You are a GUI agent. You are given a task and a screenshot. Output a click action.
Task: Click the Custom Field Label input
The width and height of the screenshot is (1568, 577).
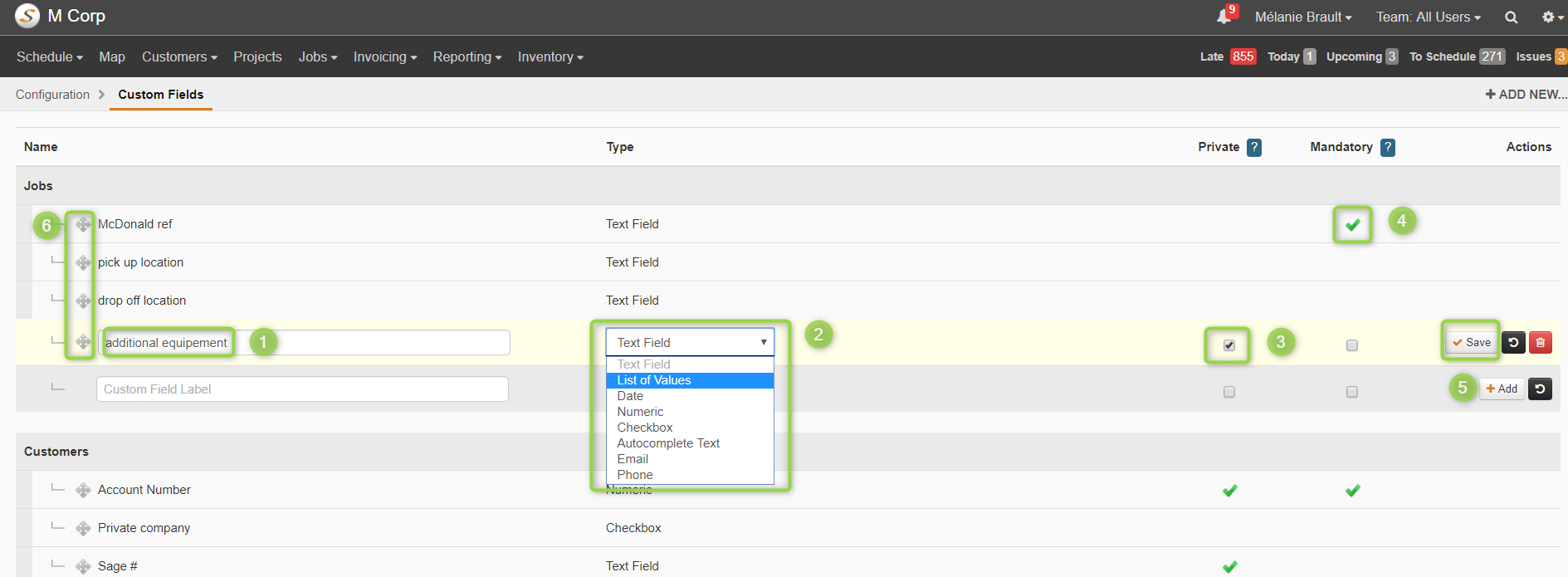pos(302,389)
